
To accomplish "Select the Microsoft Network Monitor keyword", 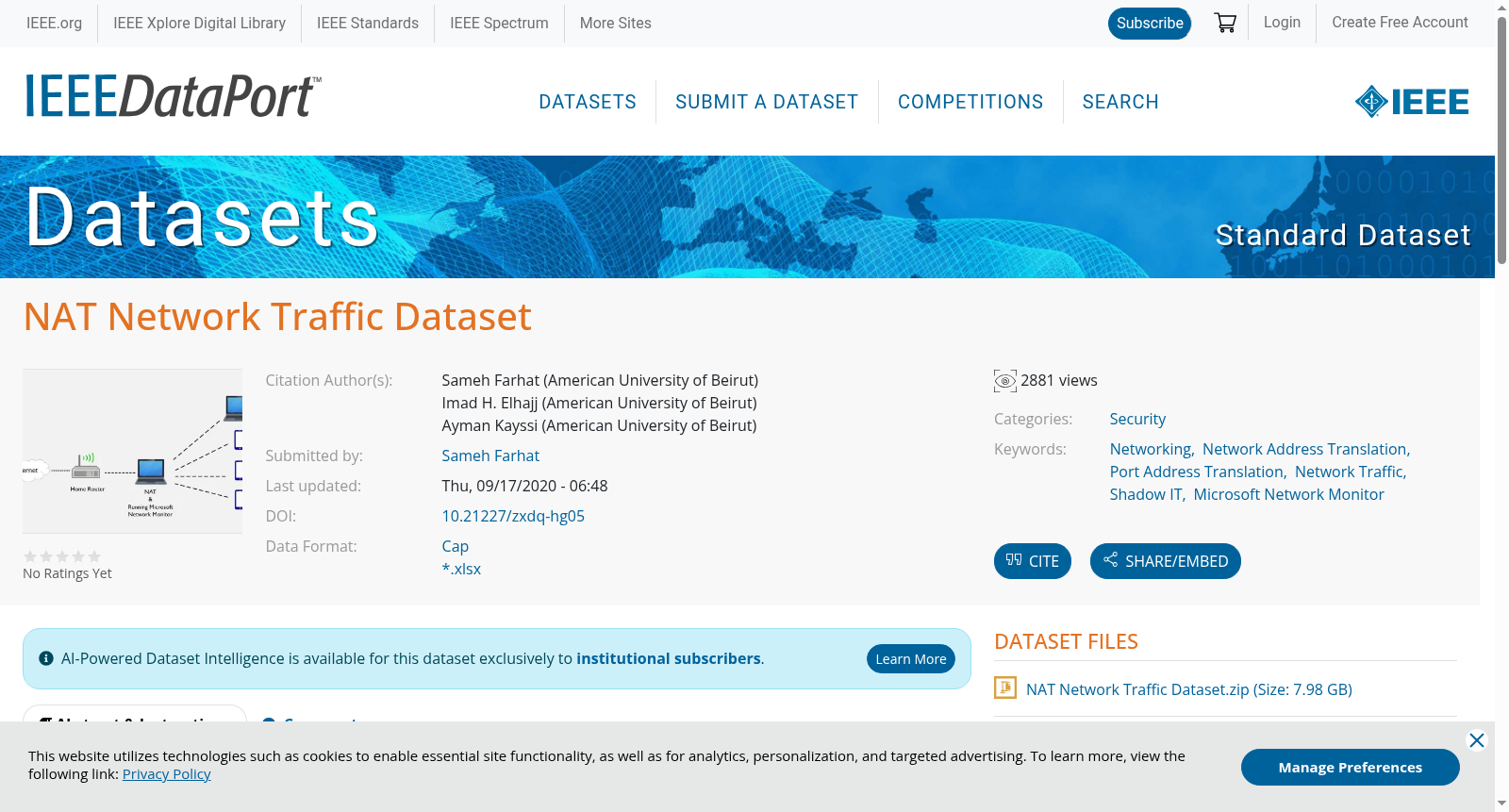I will (x=1288, y=494).
